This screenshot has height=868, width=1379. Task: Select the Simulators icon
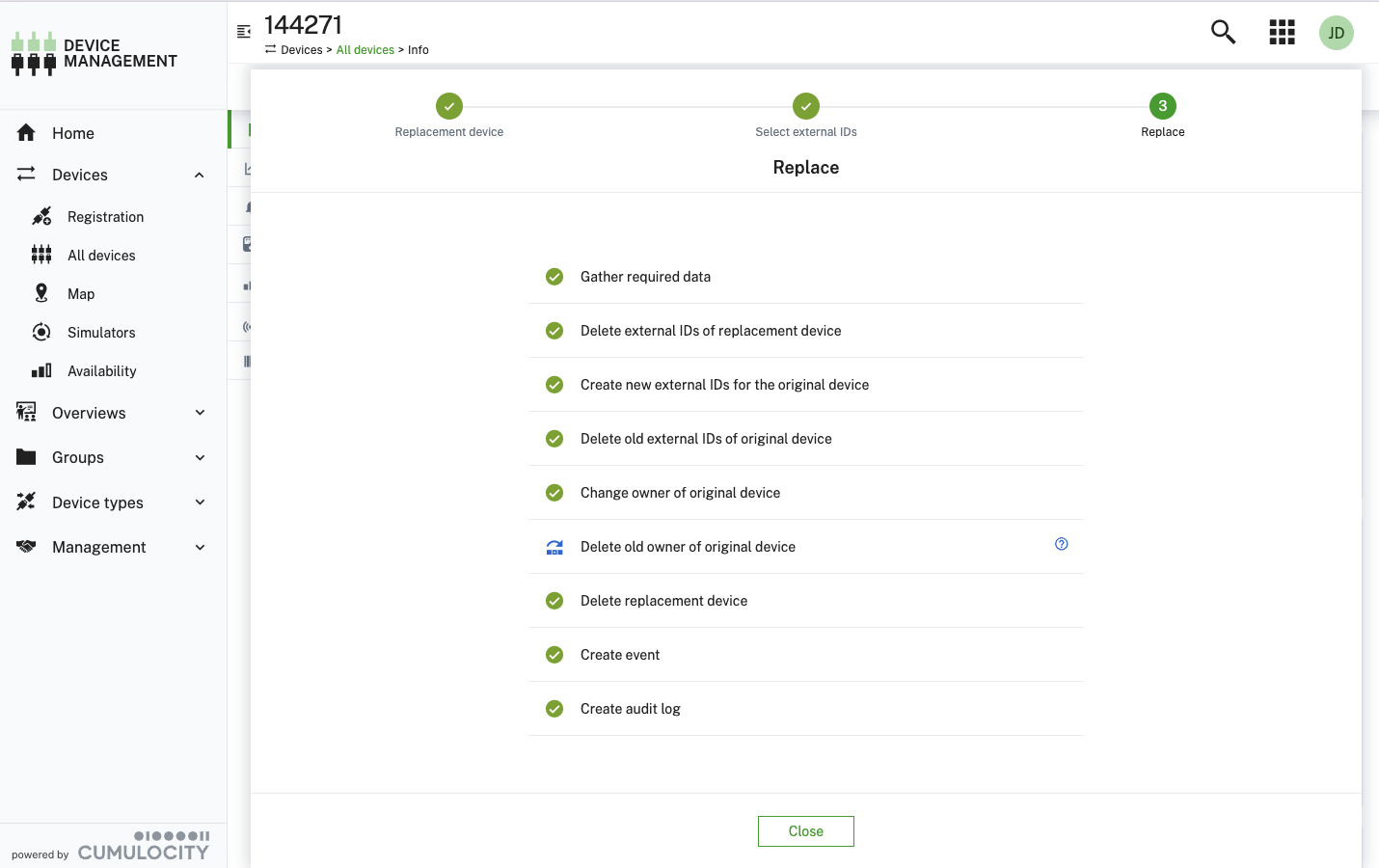click(x=41, y=332)
